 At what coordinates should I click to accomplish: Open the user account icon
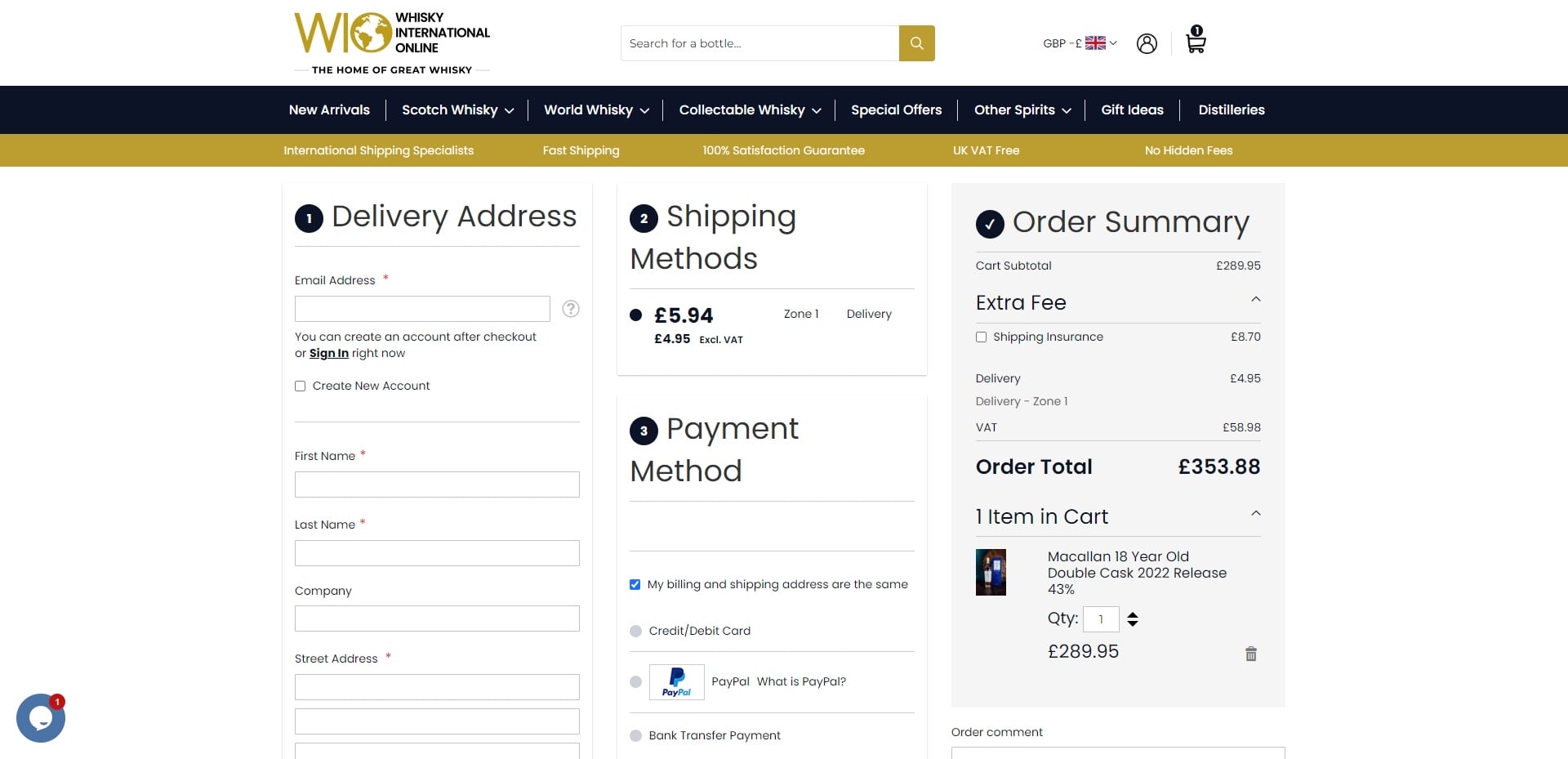pyautogui.click(x=1147, y=43)
